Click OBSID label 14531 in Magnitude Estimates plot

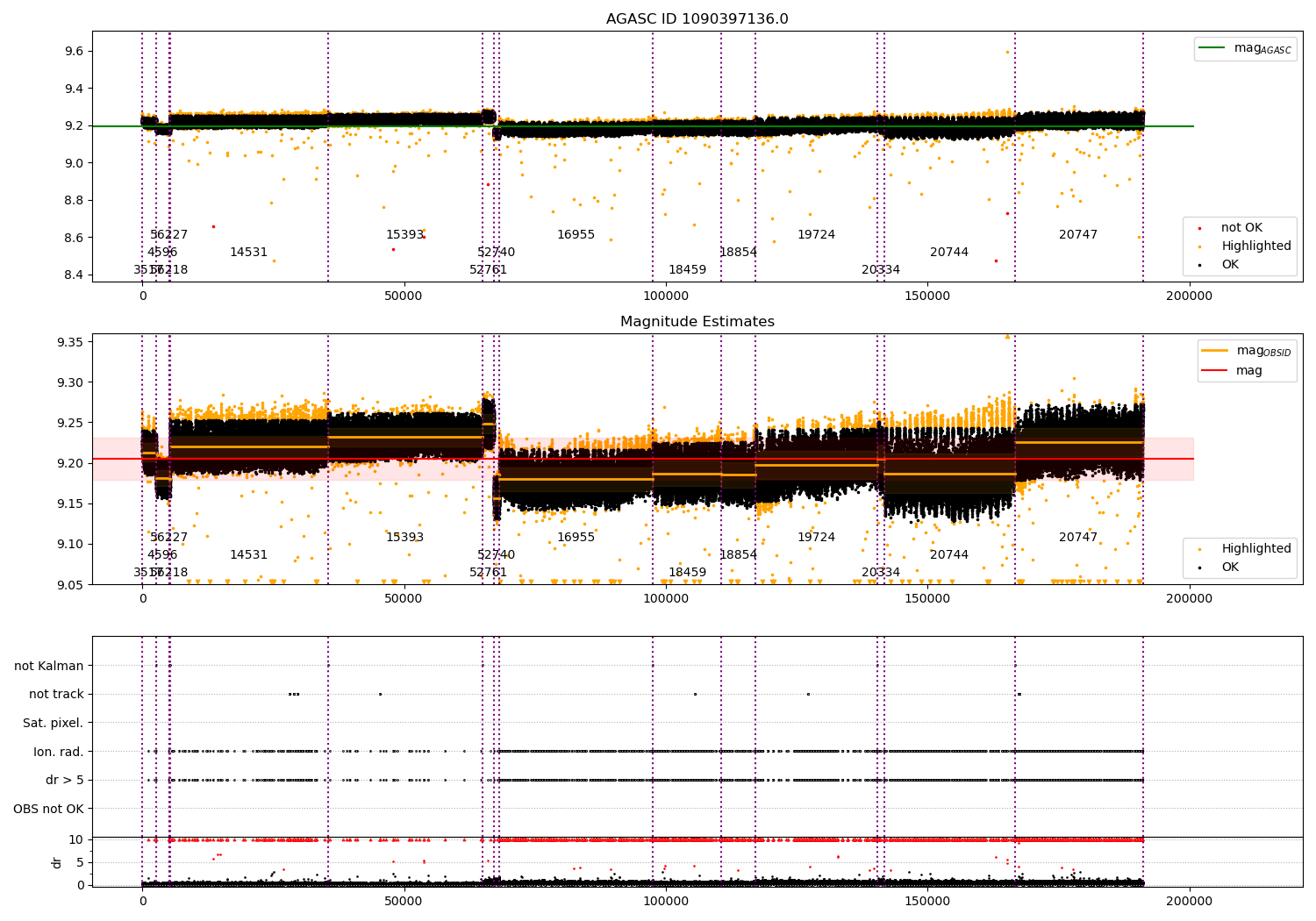coord(249,555)
